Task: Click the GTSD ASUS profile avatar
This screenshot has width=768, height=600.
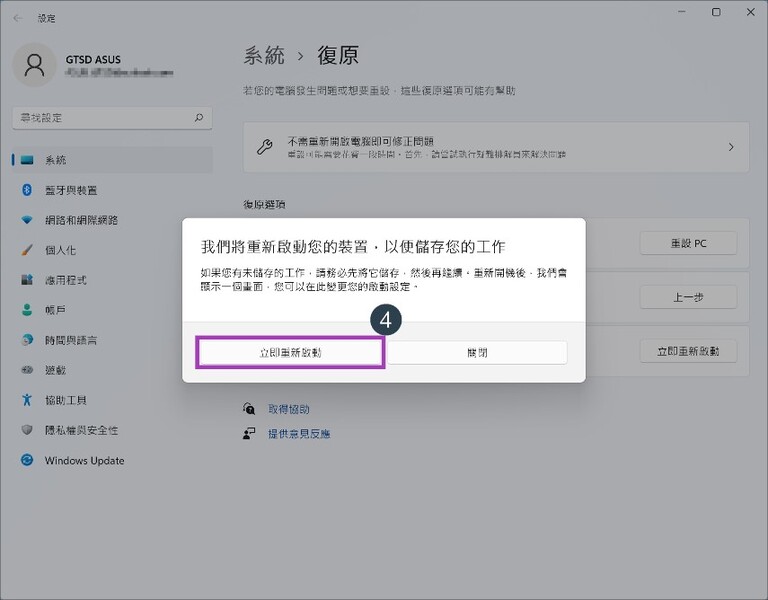Action: click(34, 65)
